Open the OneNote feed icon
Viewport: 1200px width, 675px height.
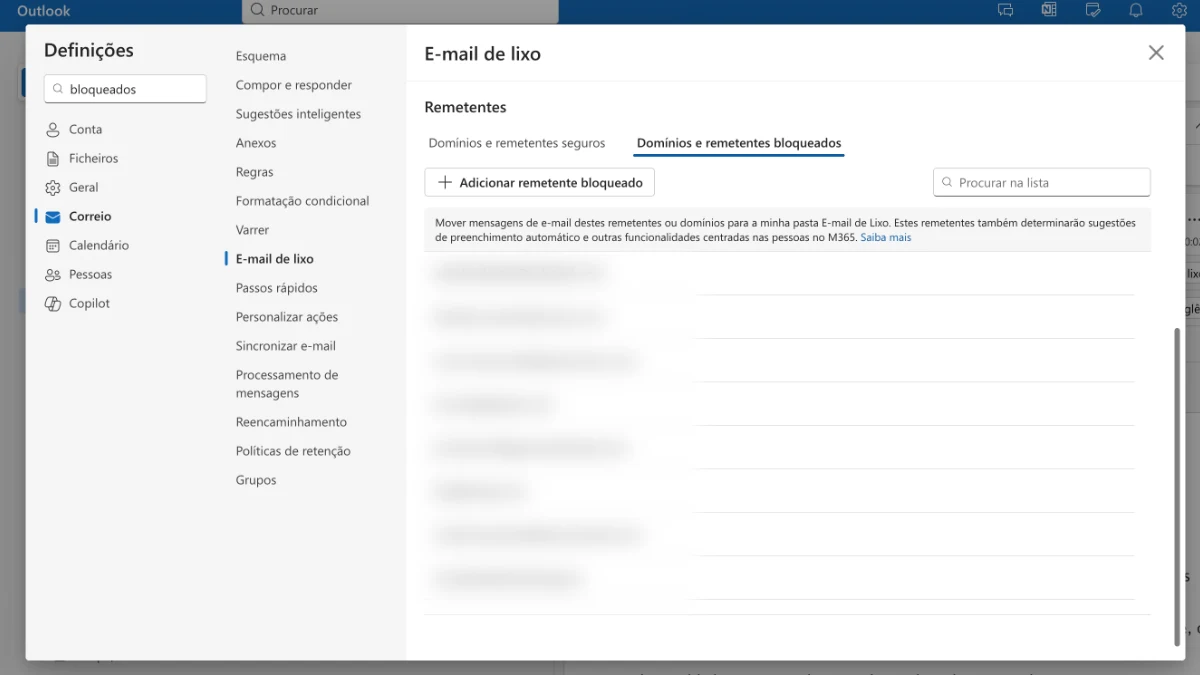coord(1049,10)
